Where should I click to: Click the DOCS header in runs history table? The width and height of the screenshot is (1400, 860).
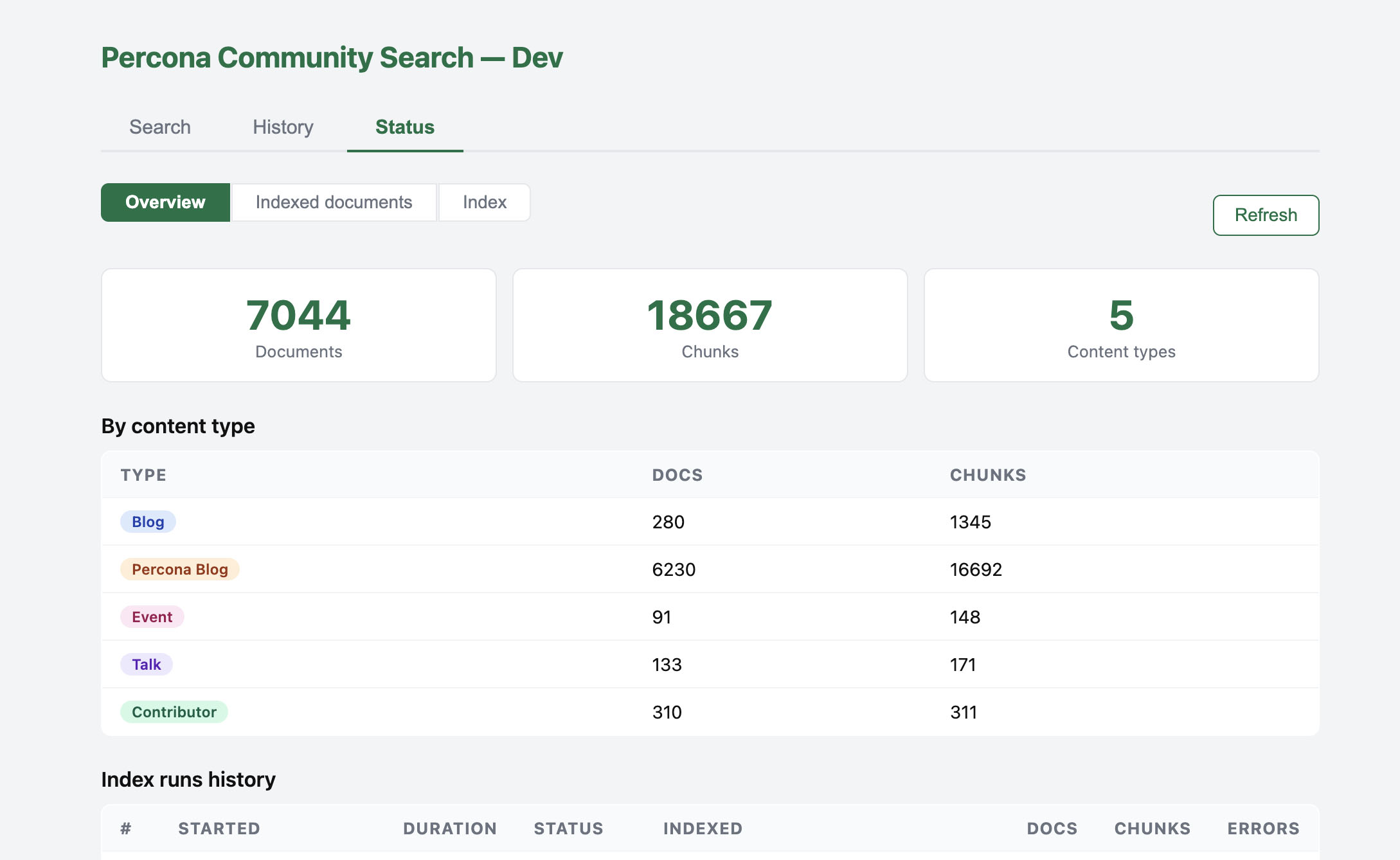click(1052, 829)
